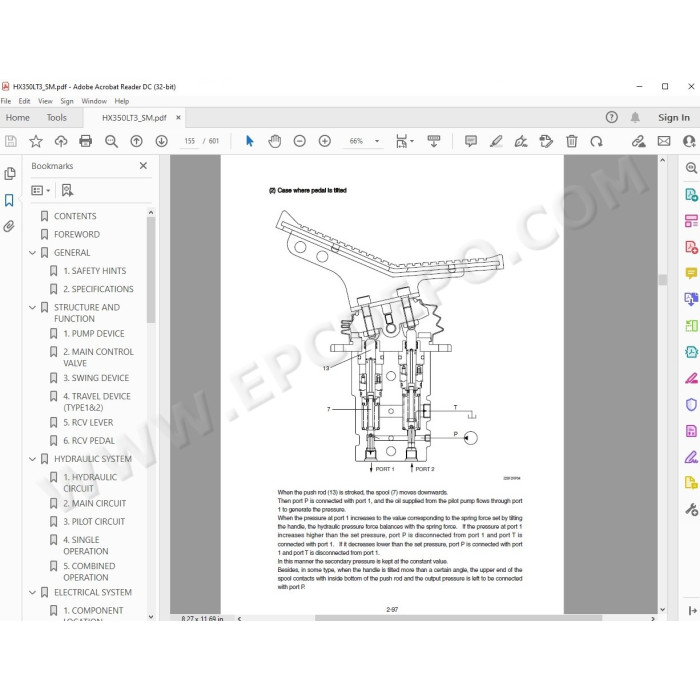Collapse ELECTRICAL SYSTEM bookmark group
Viewport: 700px width, 700px height.
point(32,592)
